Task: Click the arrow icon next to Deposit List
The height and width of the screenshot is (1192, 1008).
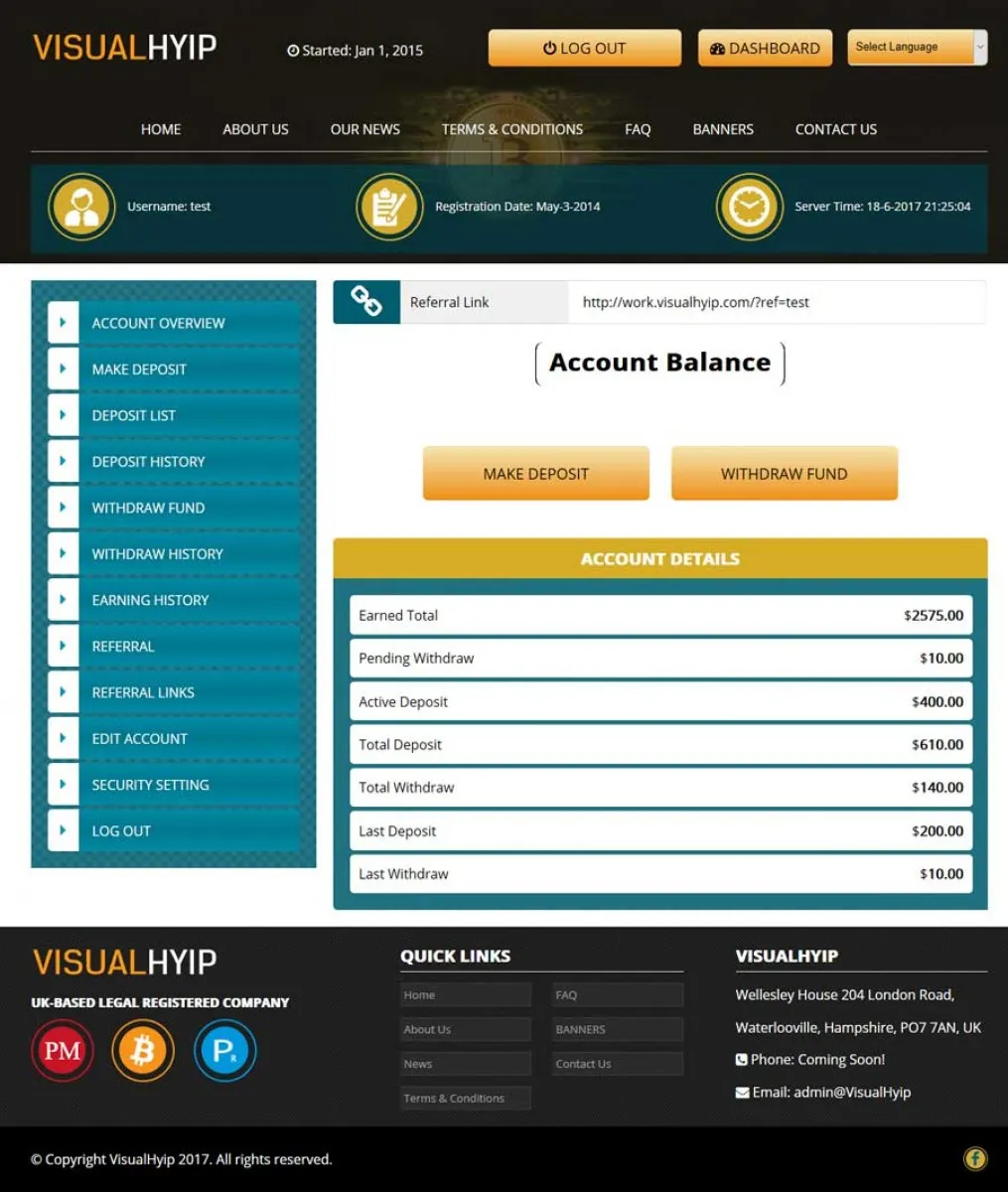Action: pos(63,415)
